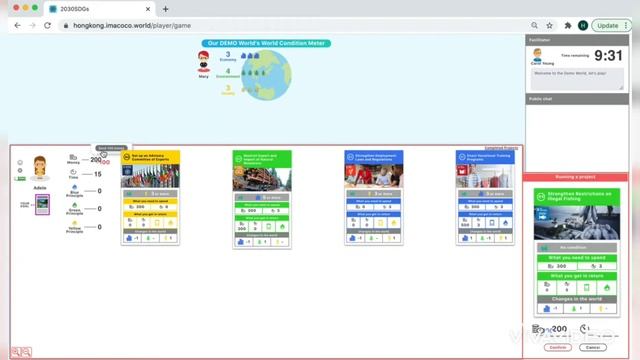Click the world globe image
Viewport: 640px width, 360px height.
click(x=266, y=75)
